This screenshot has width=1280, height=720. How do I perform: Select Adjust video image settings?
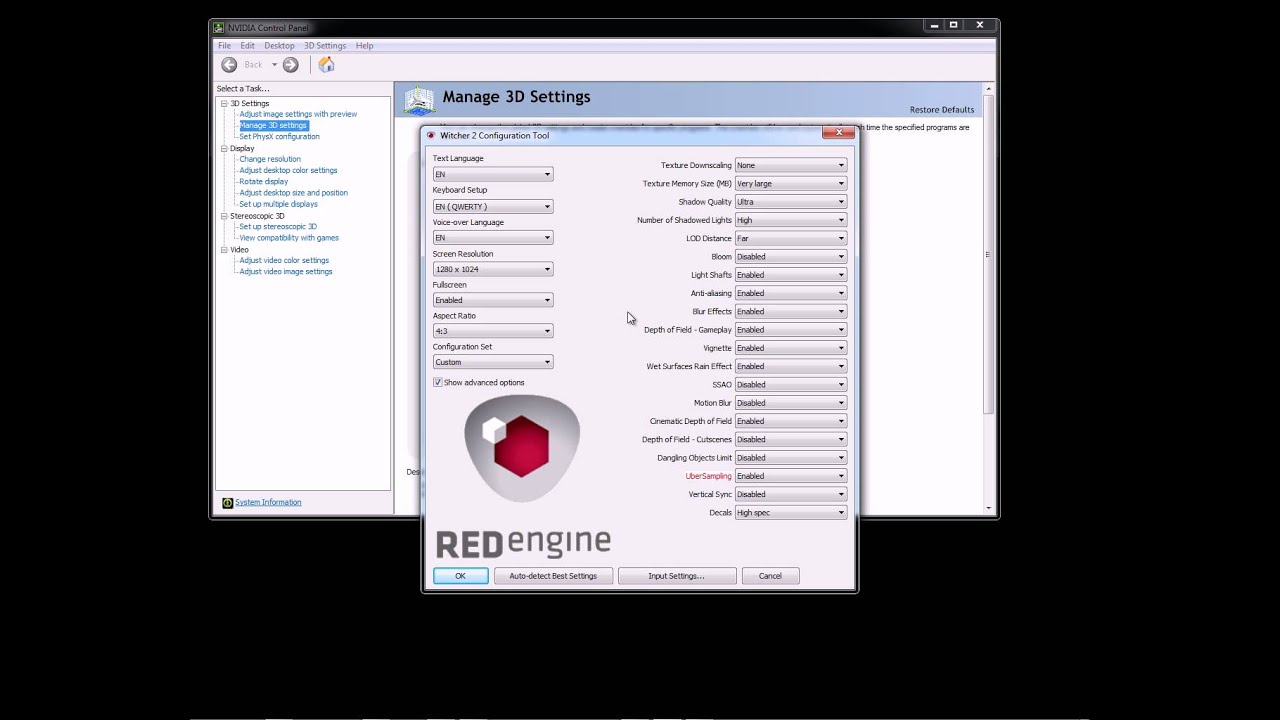point(286,272)
